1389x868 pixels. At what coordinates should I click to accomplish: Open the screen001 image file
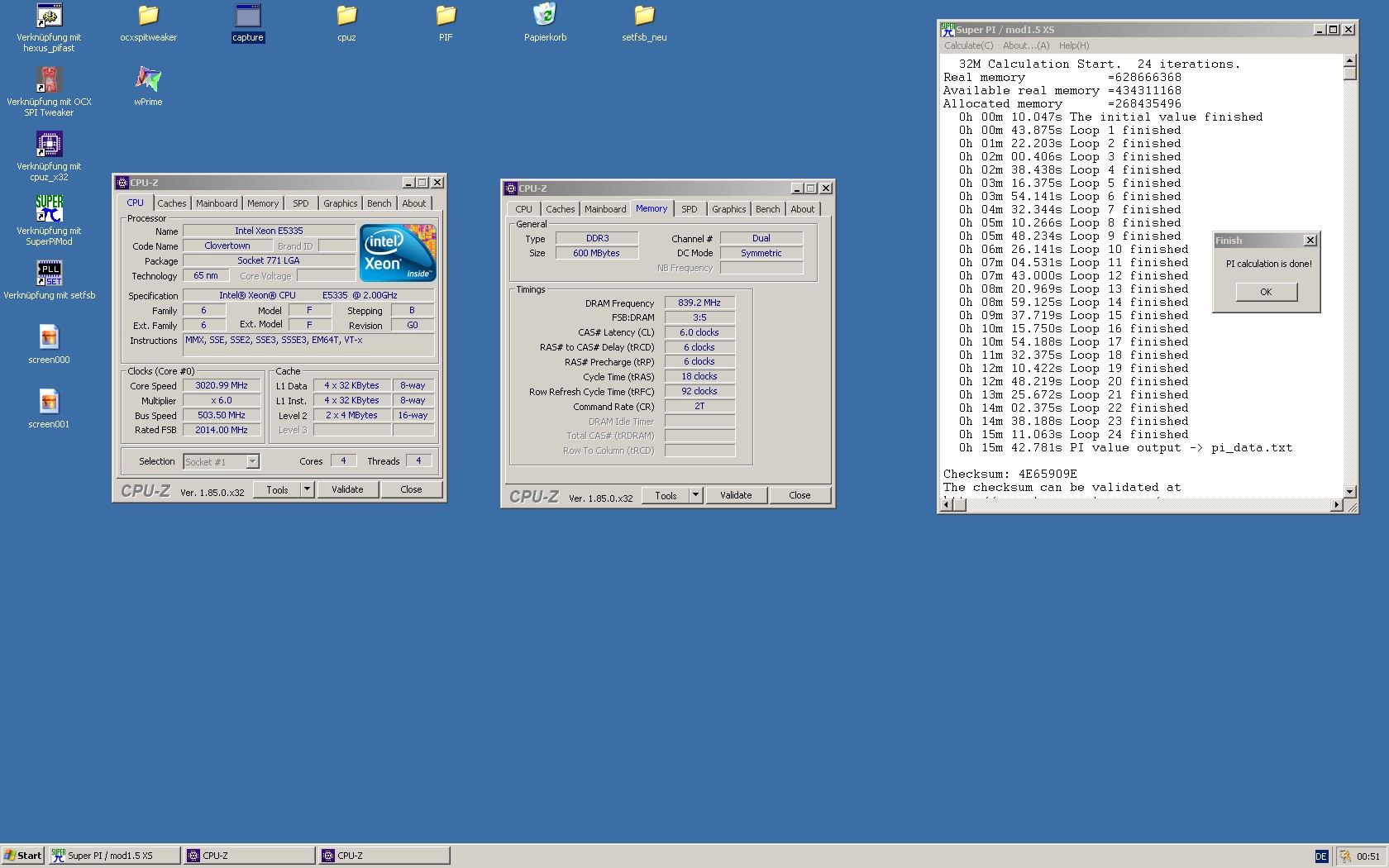click(49, 402)
